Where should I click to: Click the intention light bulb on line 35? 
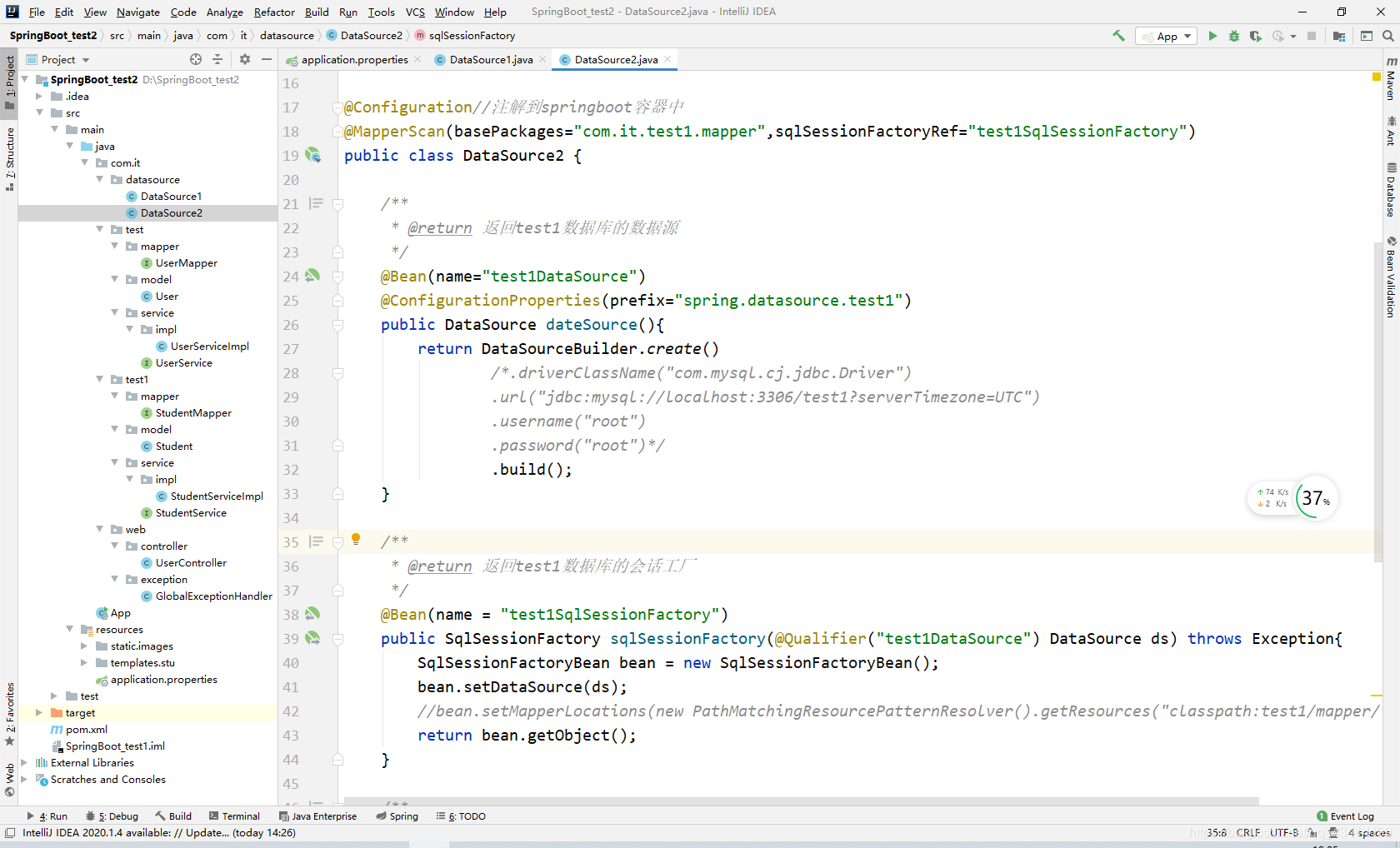pyautogui.click(x=356, y=540)
